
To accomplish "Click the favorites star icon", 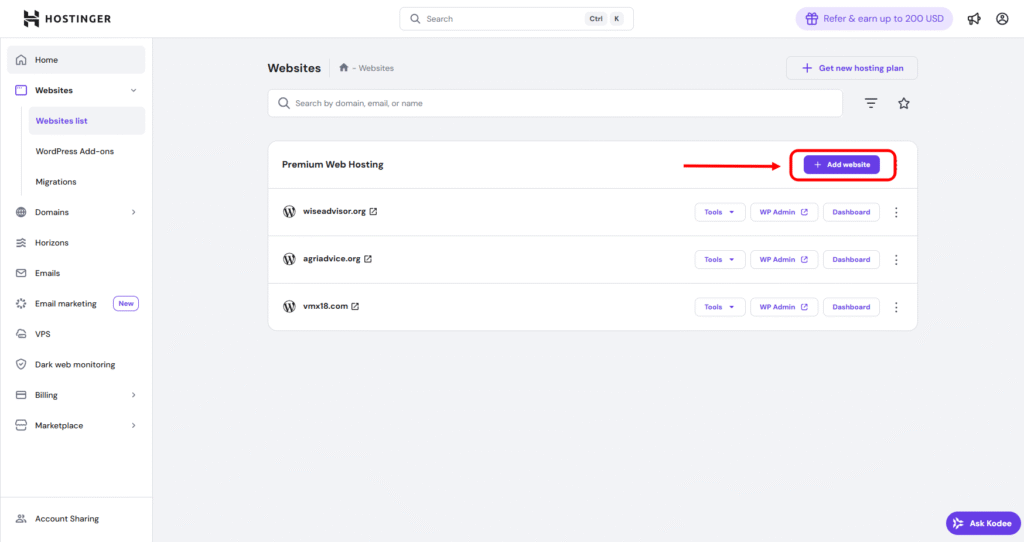I will point(903,103).
